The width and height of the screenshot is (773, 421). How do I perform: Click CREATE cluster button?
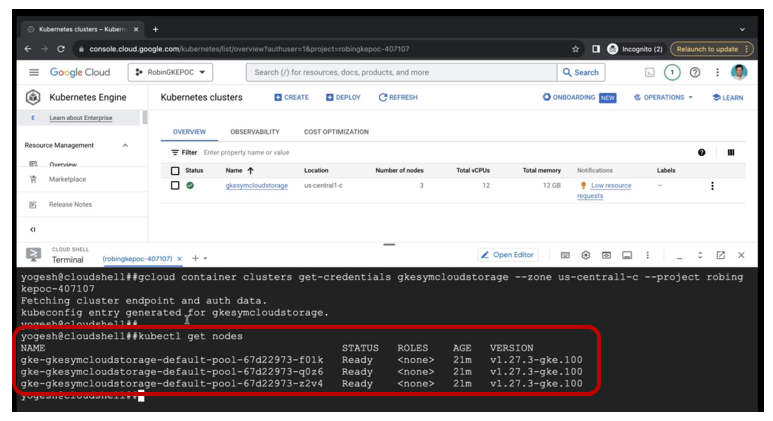(291, 98)
